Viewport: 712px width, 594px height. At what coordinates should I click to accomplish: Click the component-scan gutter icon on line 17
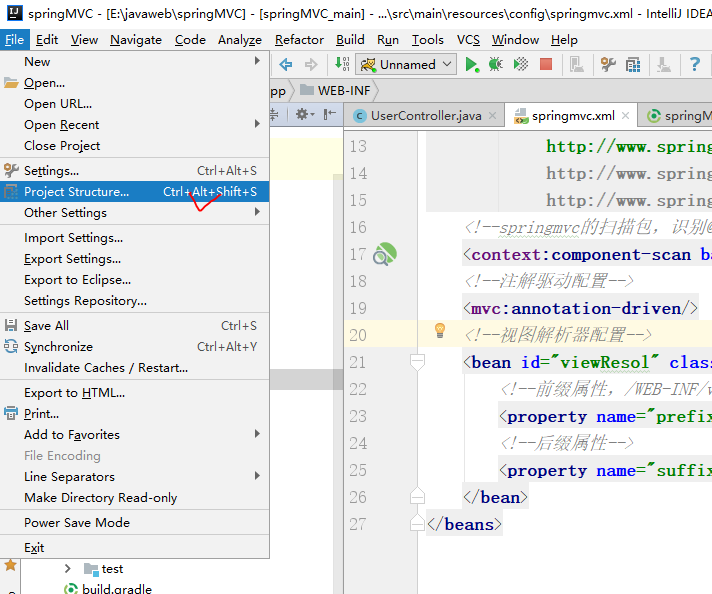click(385, 254)
